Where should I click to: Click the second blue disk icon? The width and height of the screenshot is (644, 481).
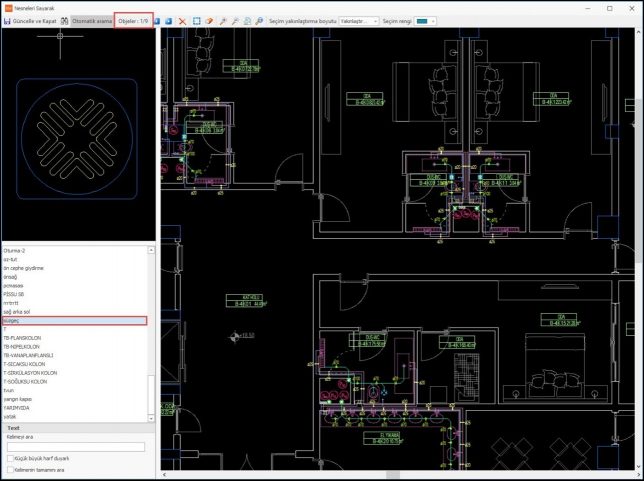(170, 20)
